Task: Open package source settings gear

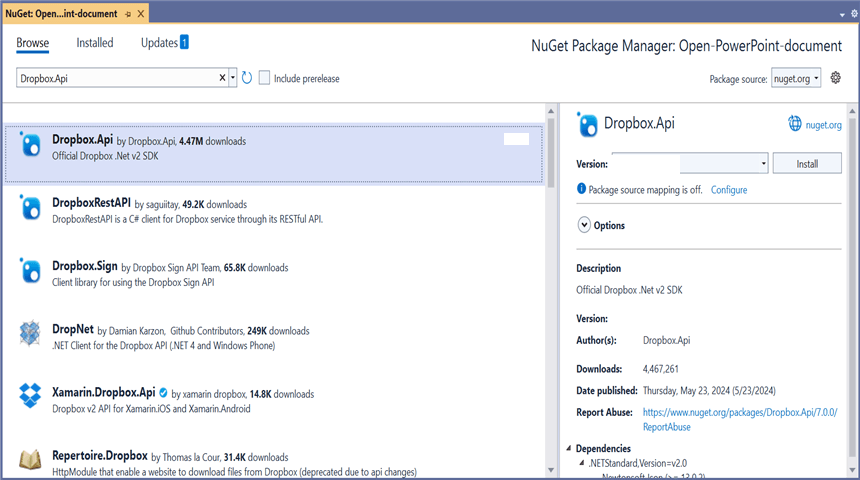Action: point(835,78)
